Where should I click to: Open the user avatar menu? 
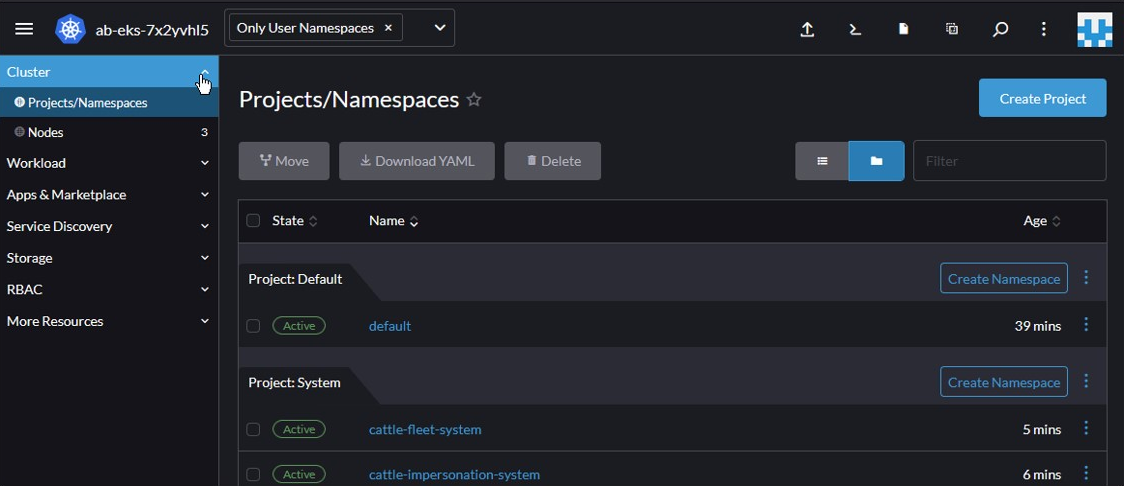pos(1094,29)
